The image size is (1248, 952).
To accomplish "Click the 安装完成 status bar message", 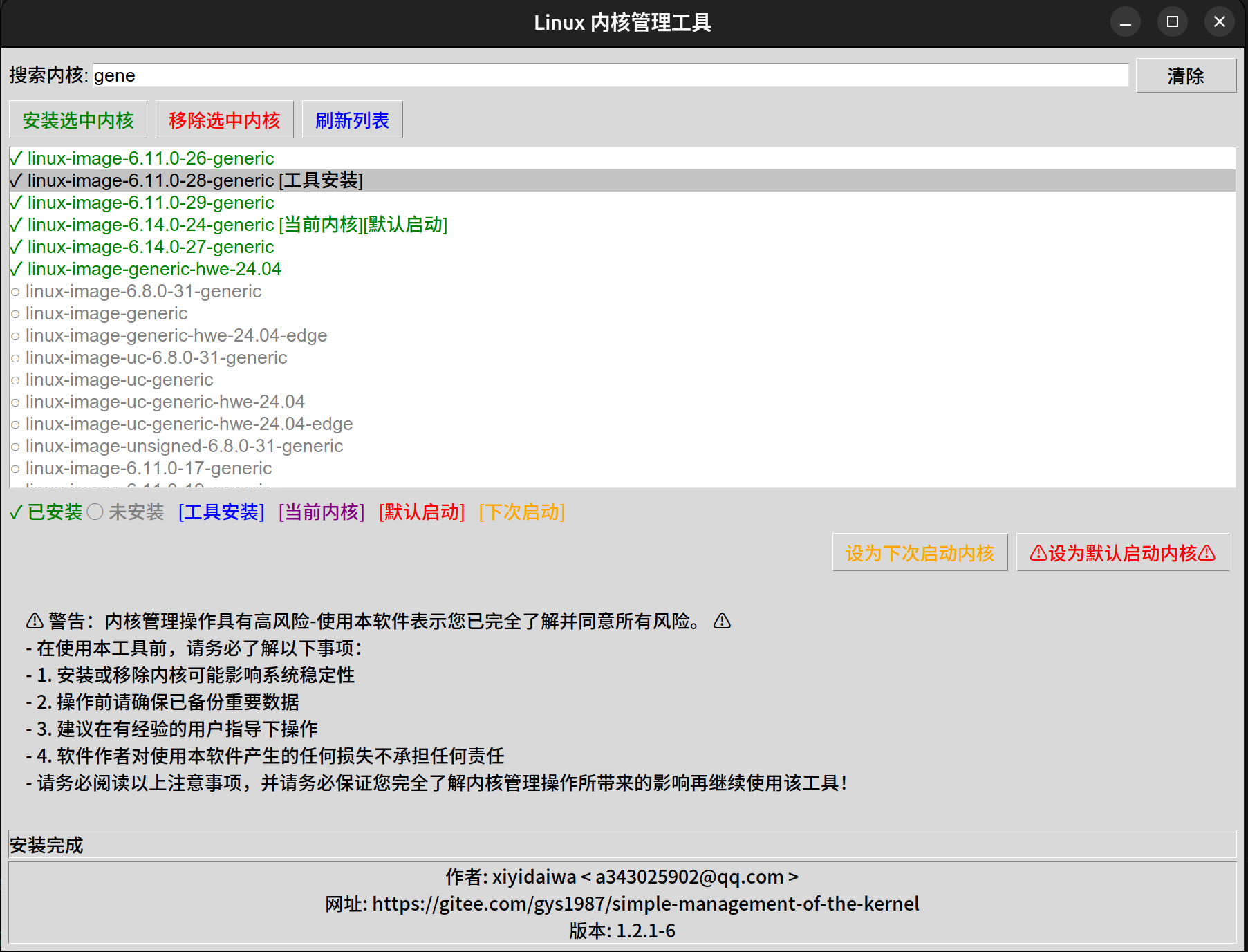I will [46, 845].
